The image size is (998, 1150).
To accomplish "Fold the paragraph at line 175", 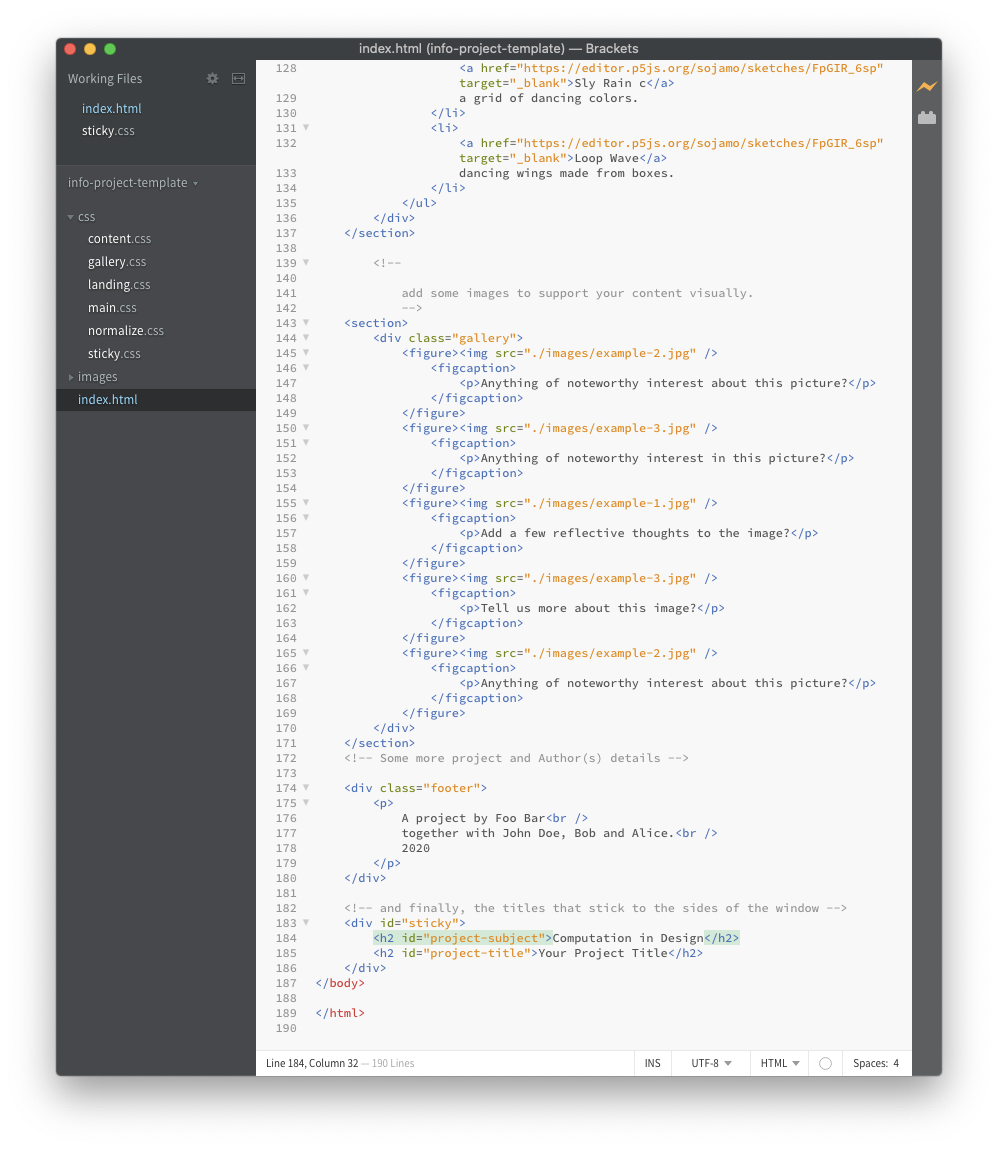I will point(307,803).
